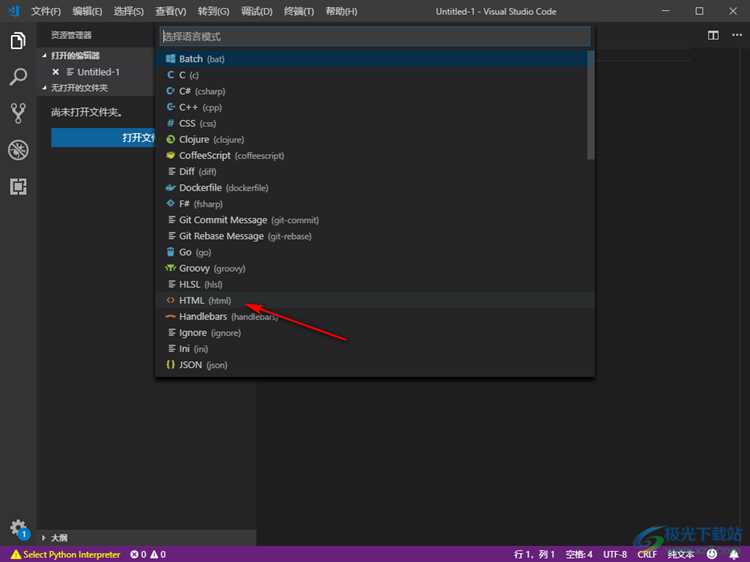This screenshot has height=562, width=750.
Task: Open the 帮助(H) menu
Action: tap(341, 11)
